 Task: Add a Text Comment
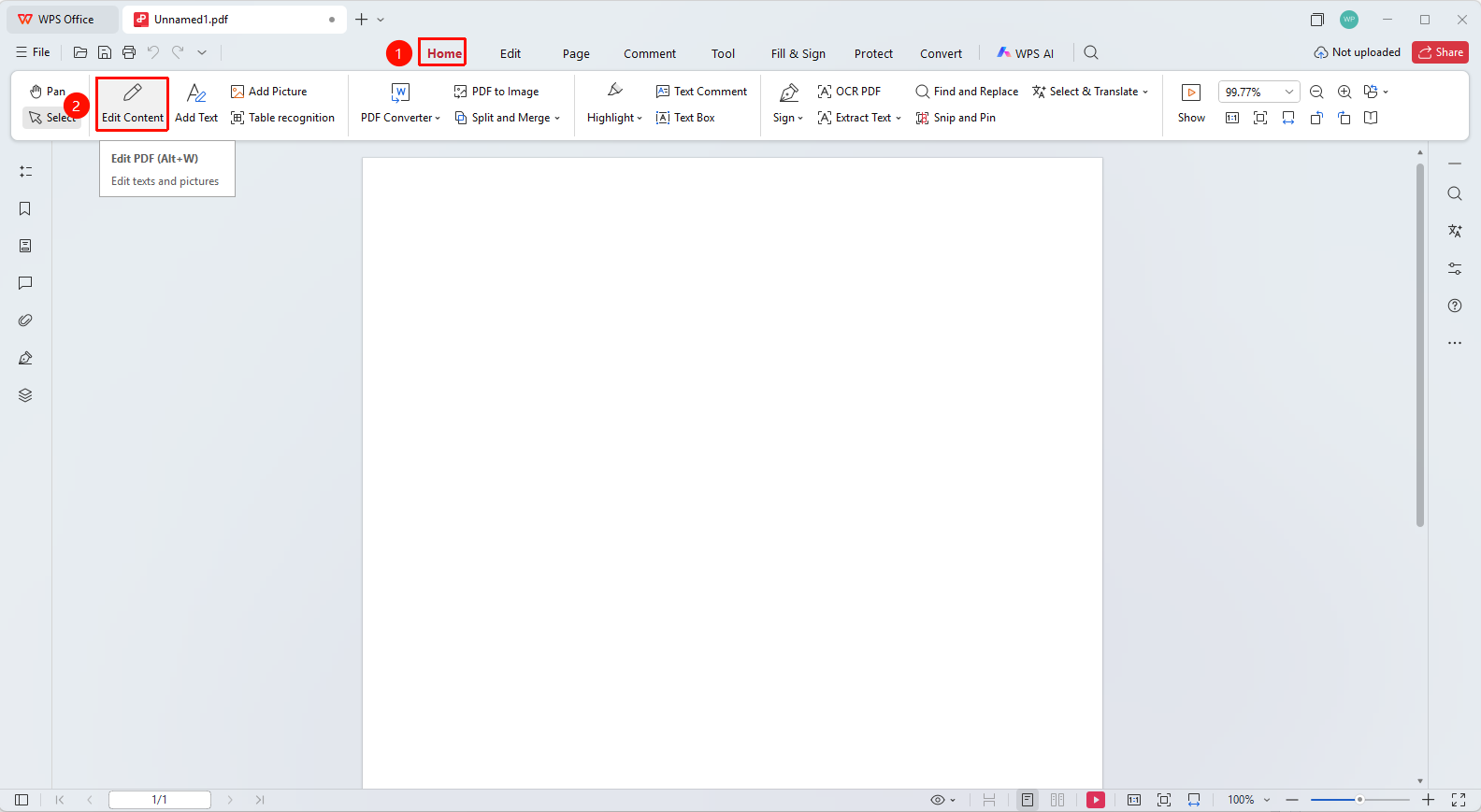pos(701,92)
